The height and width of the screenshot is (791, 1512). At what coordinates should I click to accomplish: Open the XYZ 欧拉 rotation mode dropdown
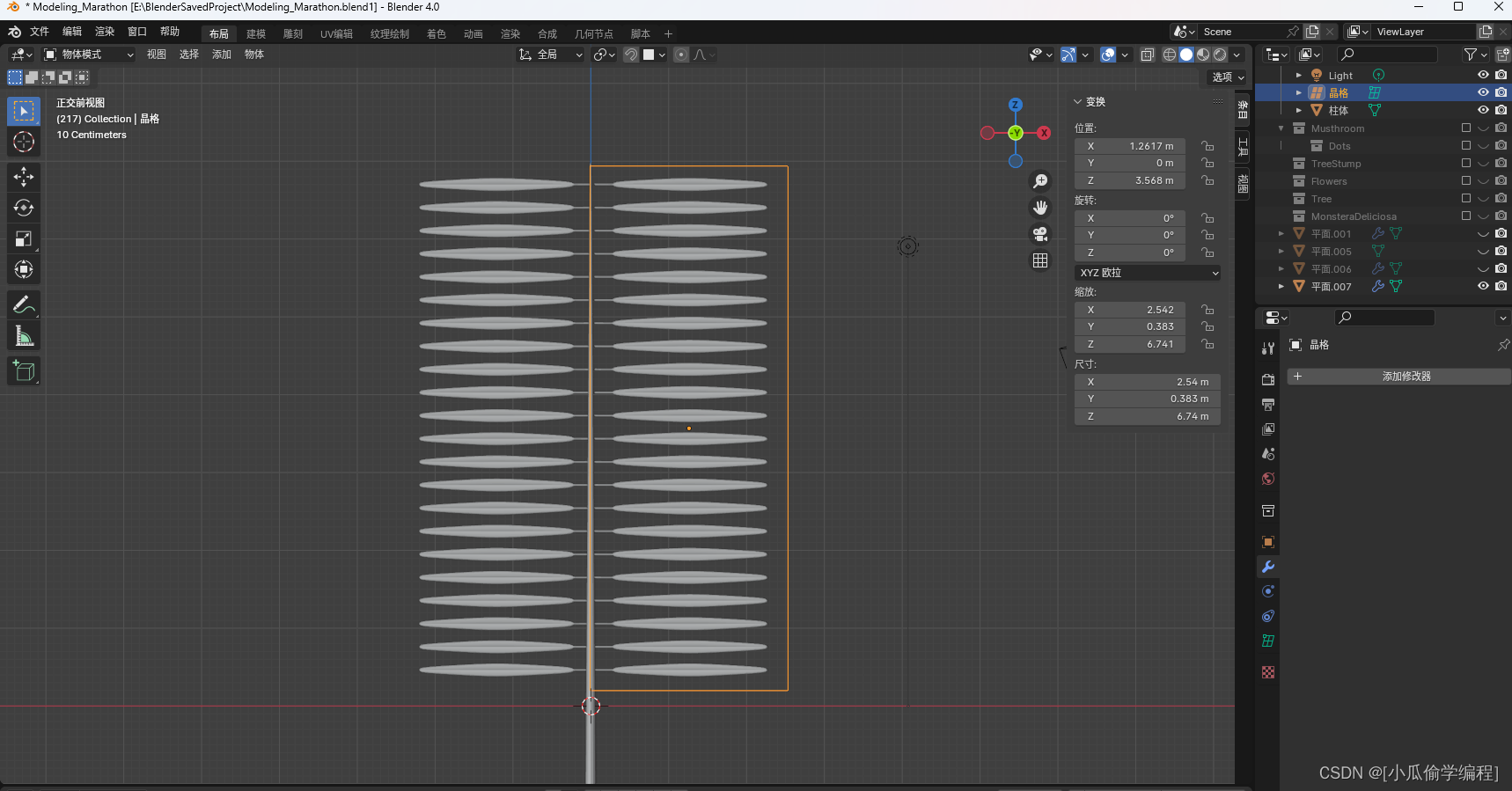point(1148,273)
